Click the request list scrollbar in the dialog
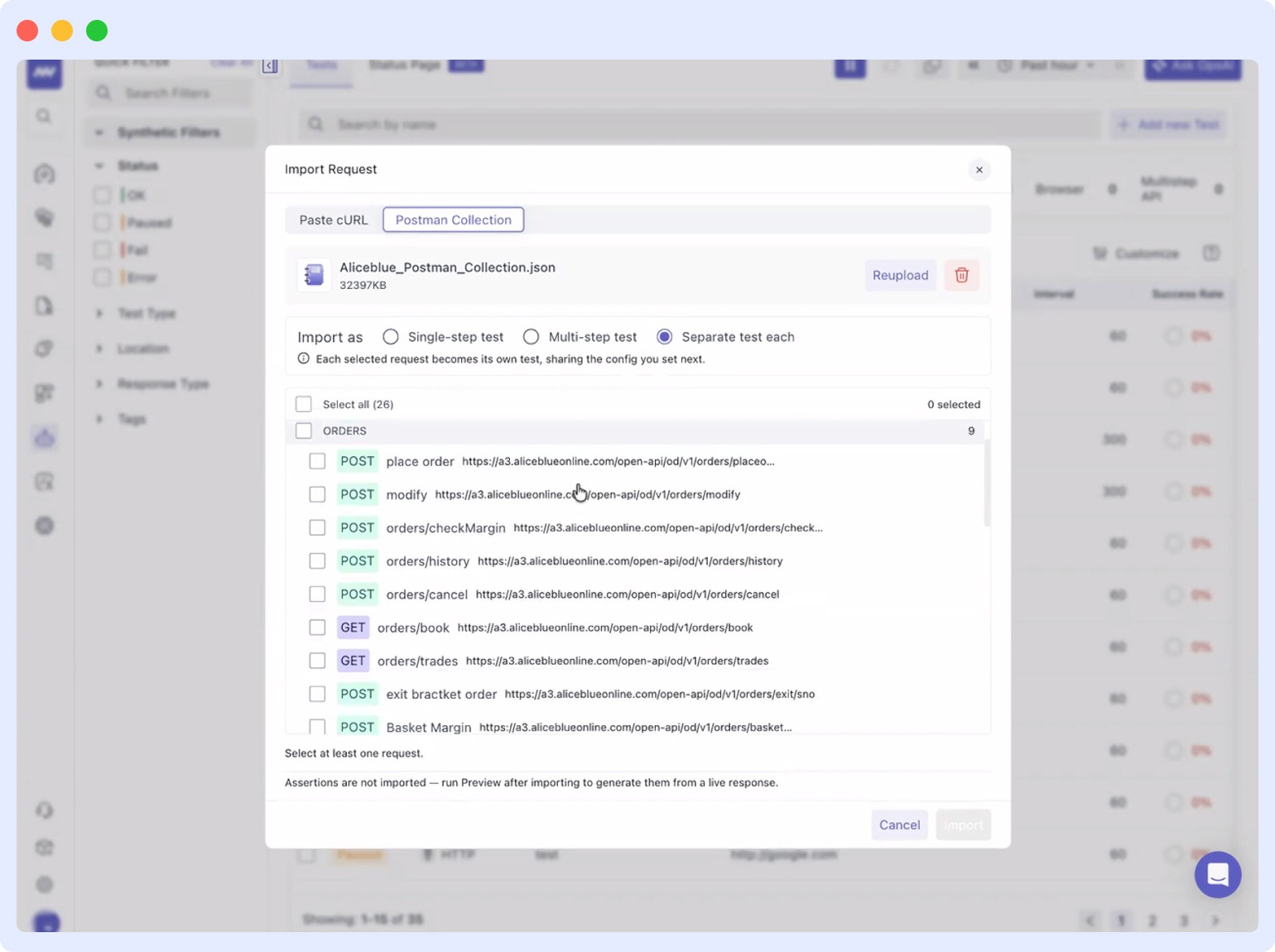 click(987, 483)
